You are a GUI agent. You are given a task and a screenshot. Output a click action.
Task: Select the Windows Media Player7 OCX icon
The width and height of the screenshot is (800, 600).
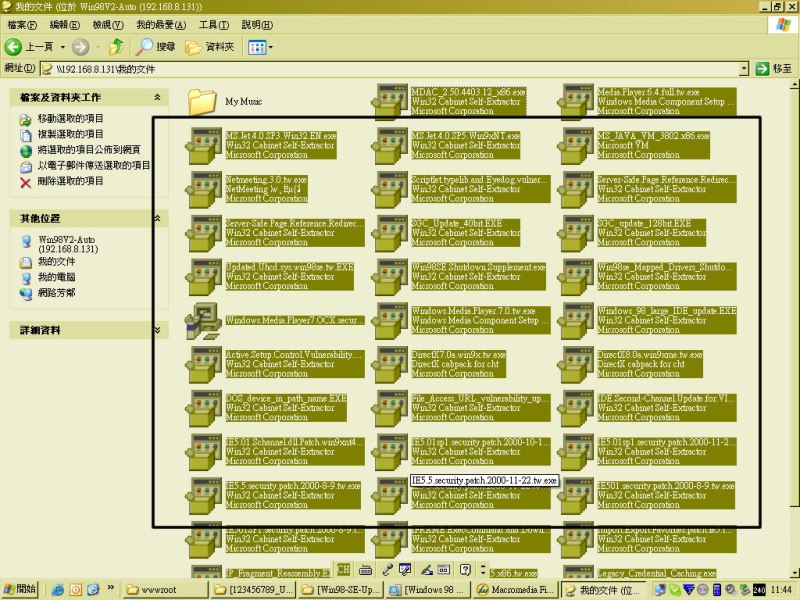203,320
